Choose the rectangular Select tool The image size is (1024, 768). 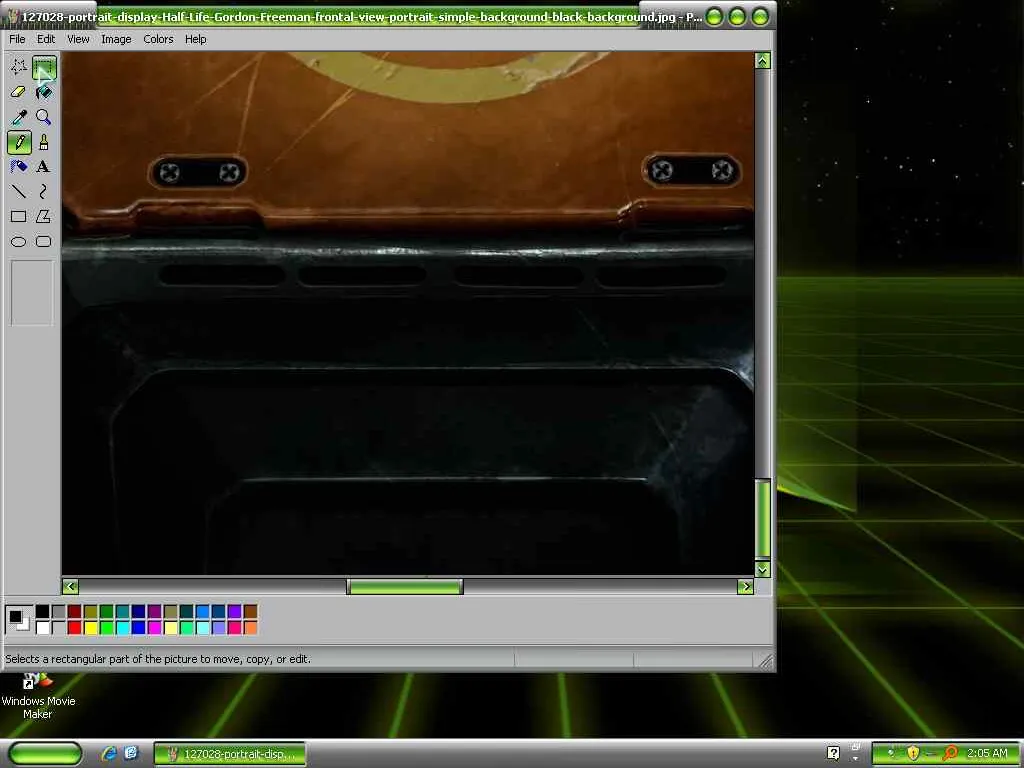pyautogui.click(x=44, y=67)
